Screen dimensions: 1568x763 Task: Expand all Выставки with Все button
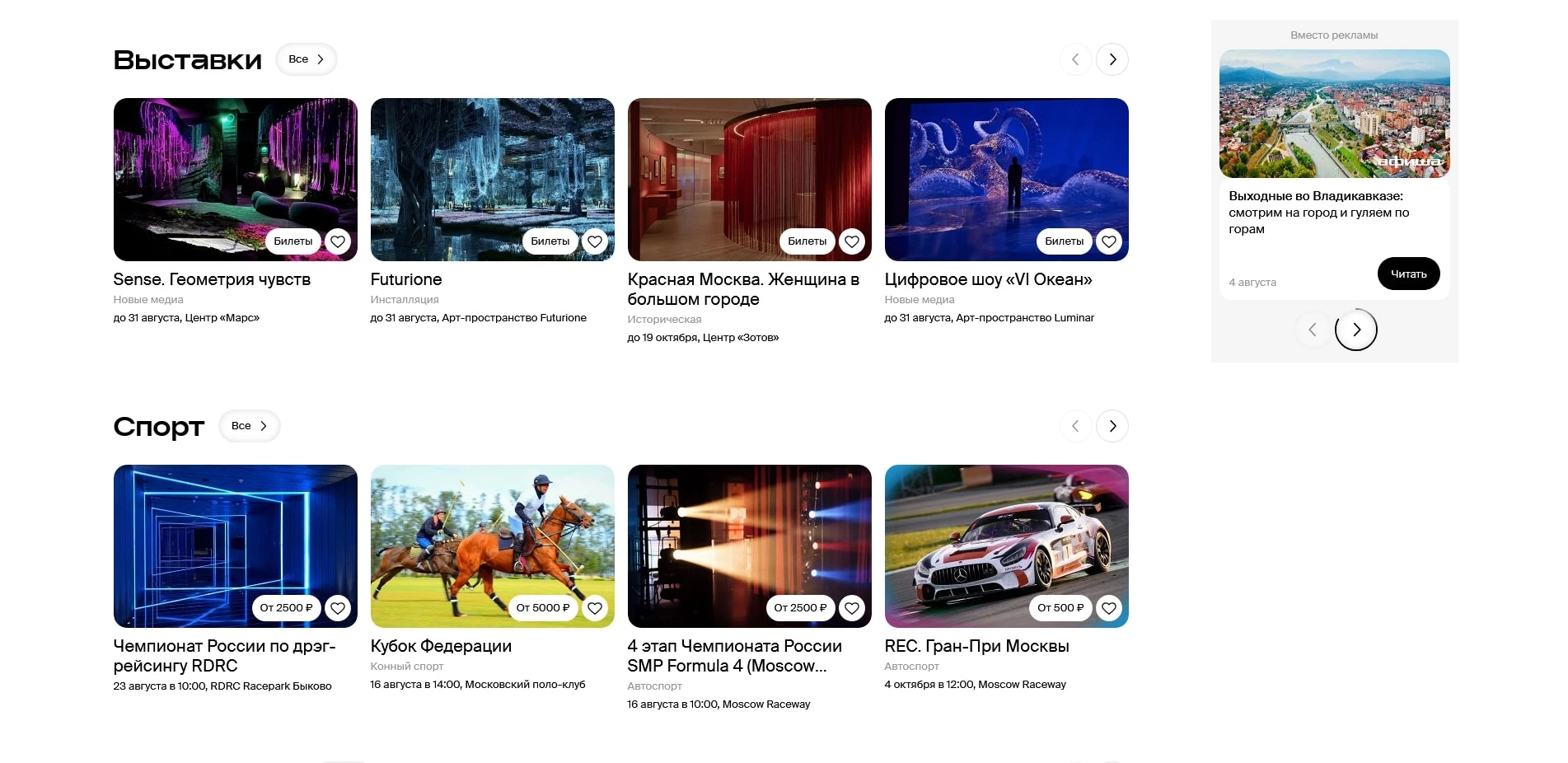click(306, 59)
